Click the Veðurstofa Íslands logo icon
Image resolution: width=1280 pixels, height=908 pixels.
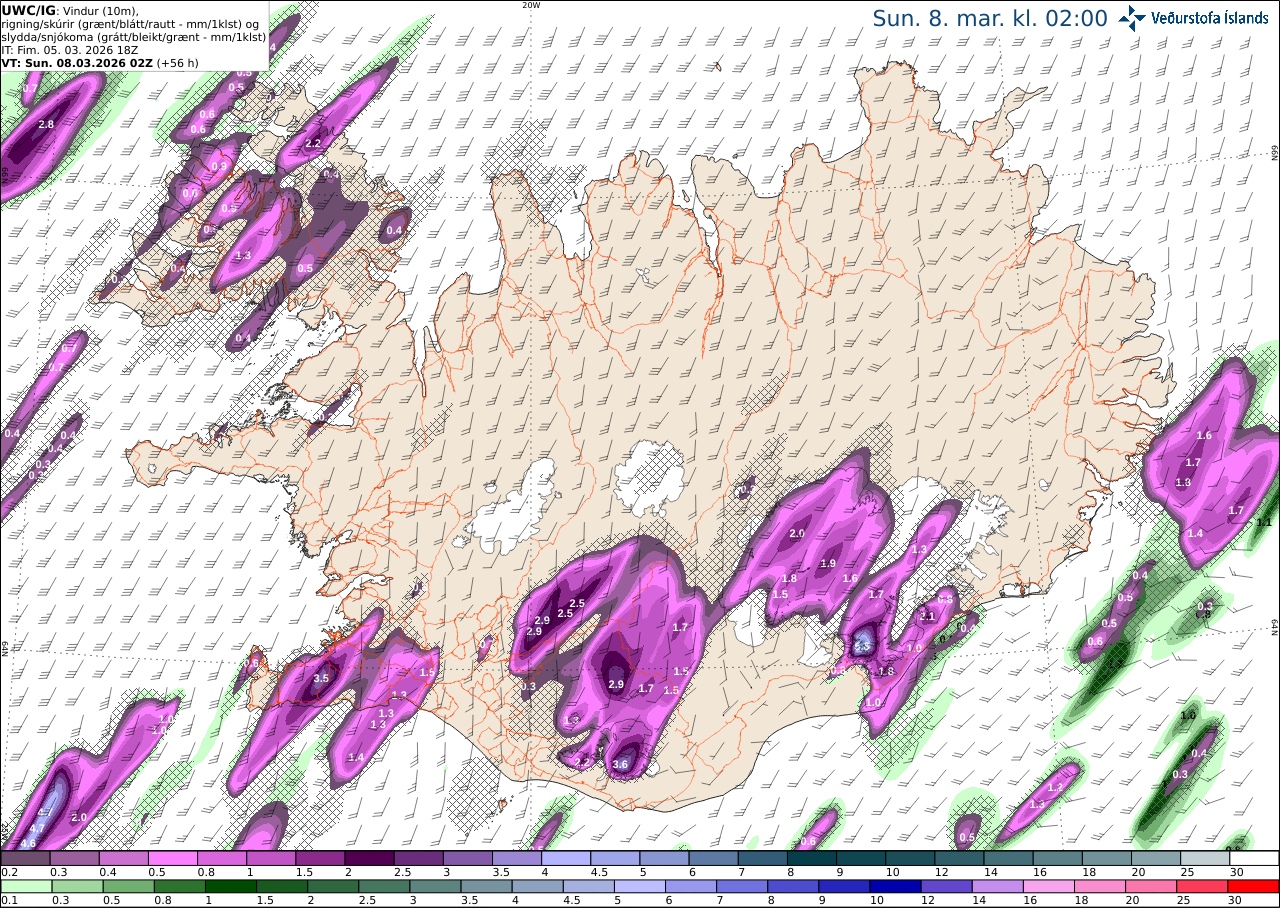point(1133,18)
